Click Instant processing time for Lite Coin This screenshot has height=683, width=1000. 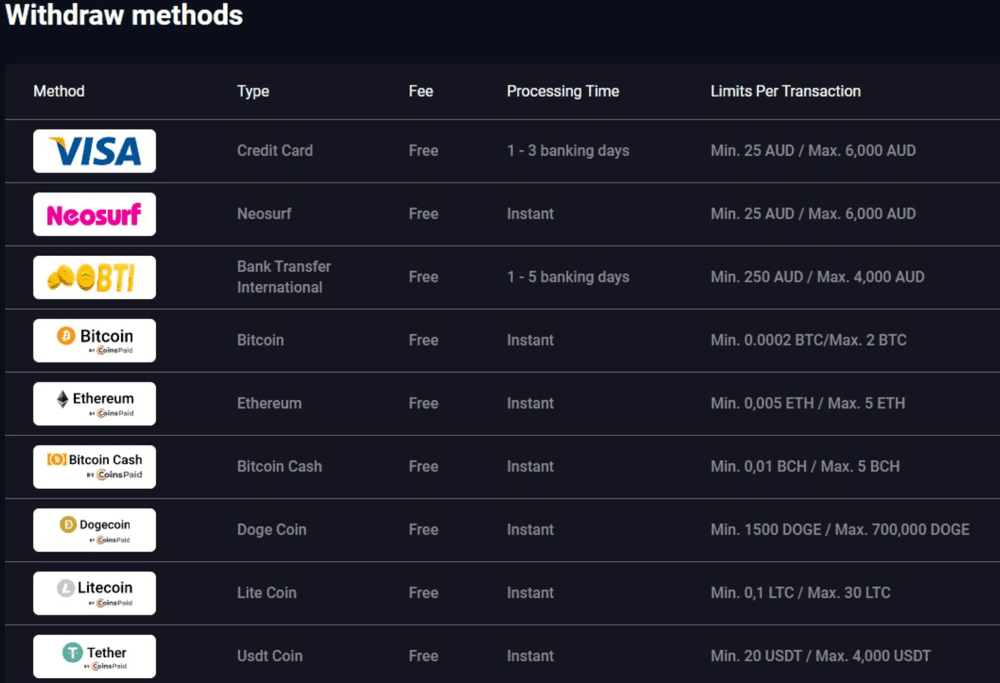click(x=530, y=592)
